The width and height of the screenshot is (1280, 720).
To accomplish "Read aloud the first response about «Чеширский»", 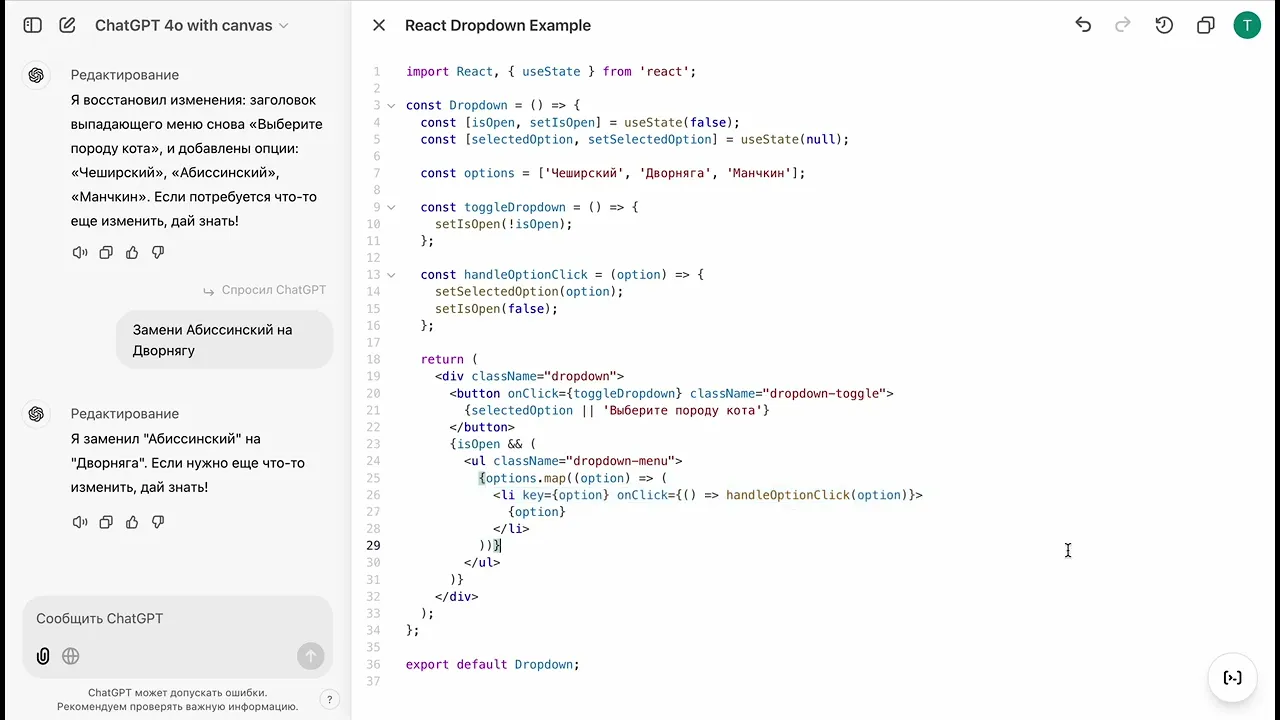I will pyautogui.click(x=80, y=253).
